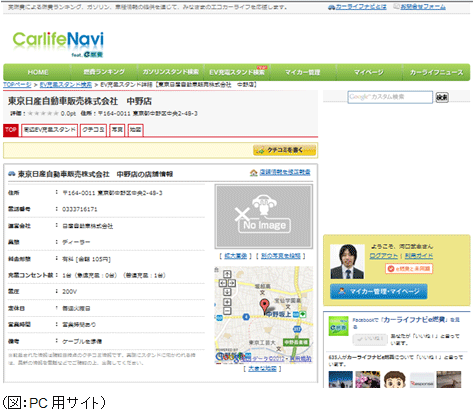Zoom in the map with plus button
The width and height of the screenshot is (473, 414).
pyautogui.click(x=227, y=302)
